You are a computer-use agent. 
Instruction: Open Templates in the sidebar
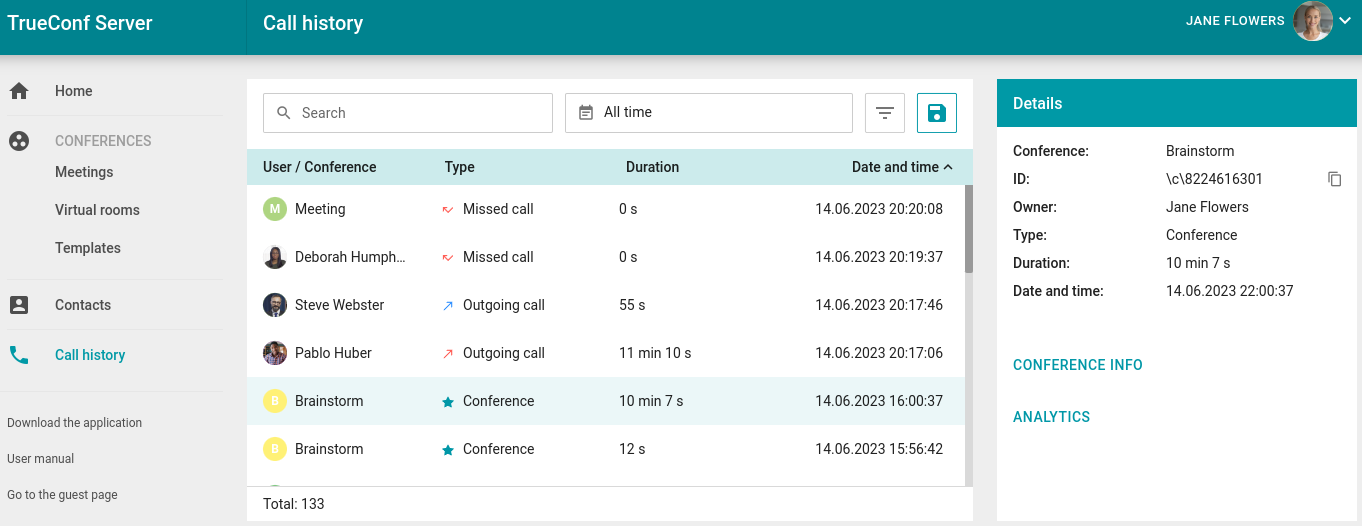(88, 248)
